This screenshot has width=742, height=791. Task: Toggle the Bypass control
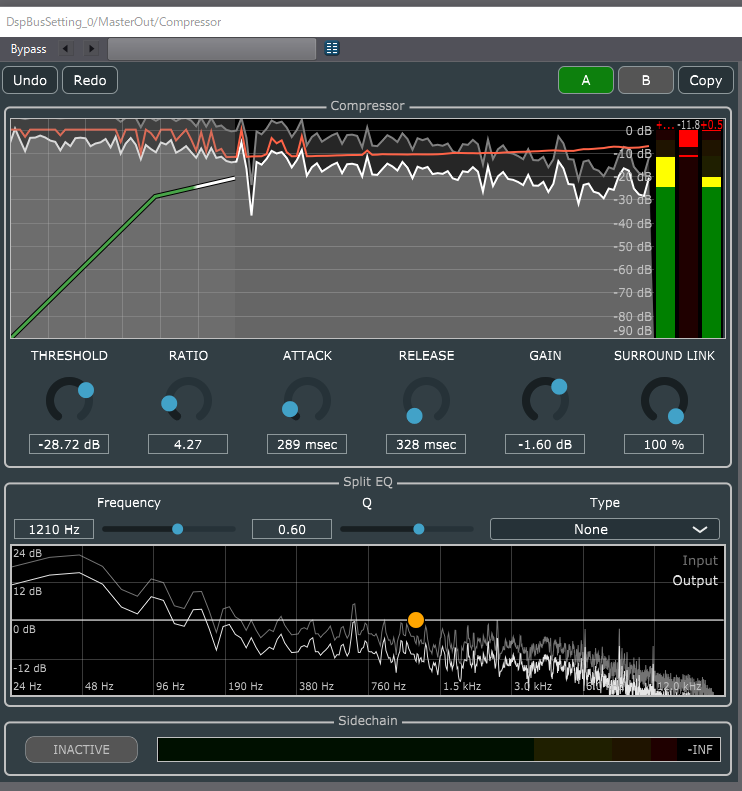pyautogui.click(x=28, y=49)
